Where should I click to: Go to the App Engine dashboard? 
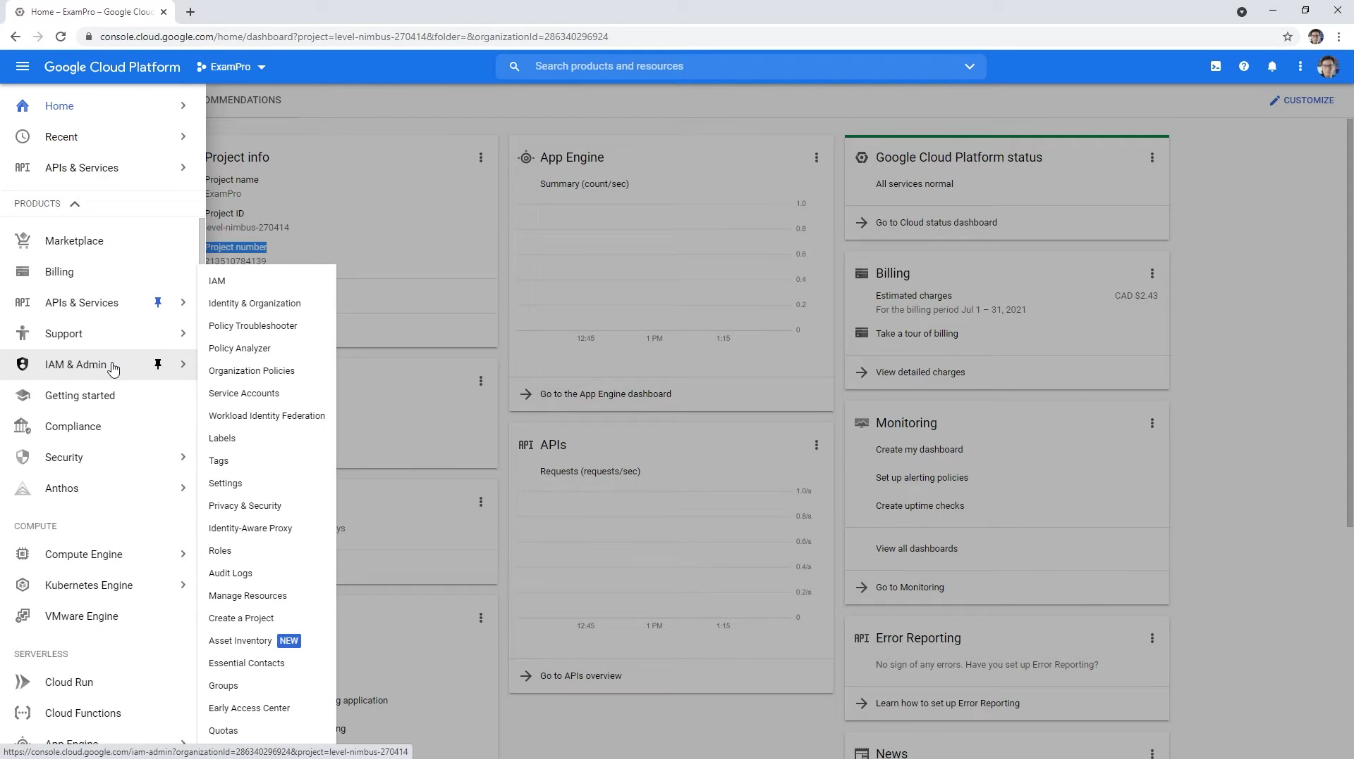coord(605,394)
